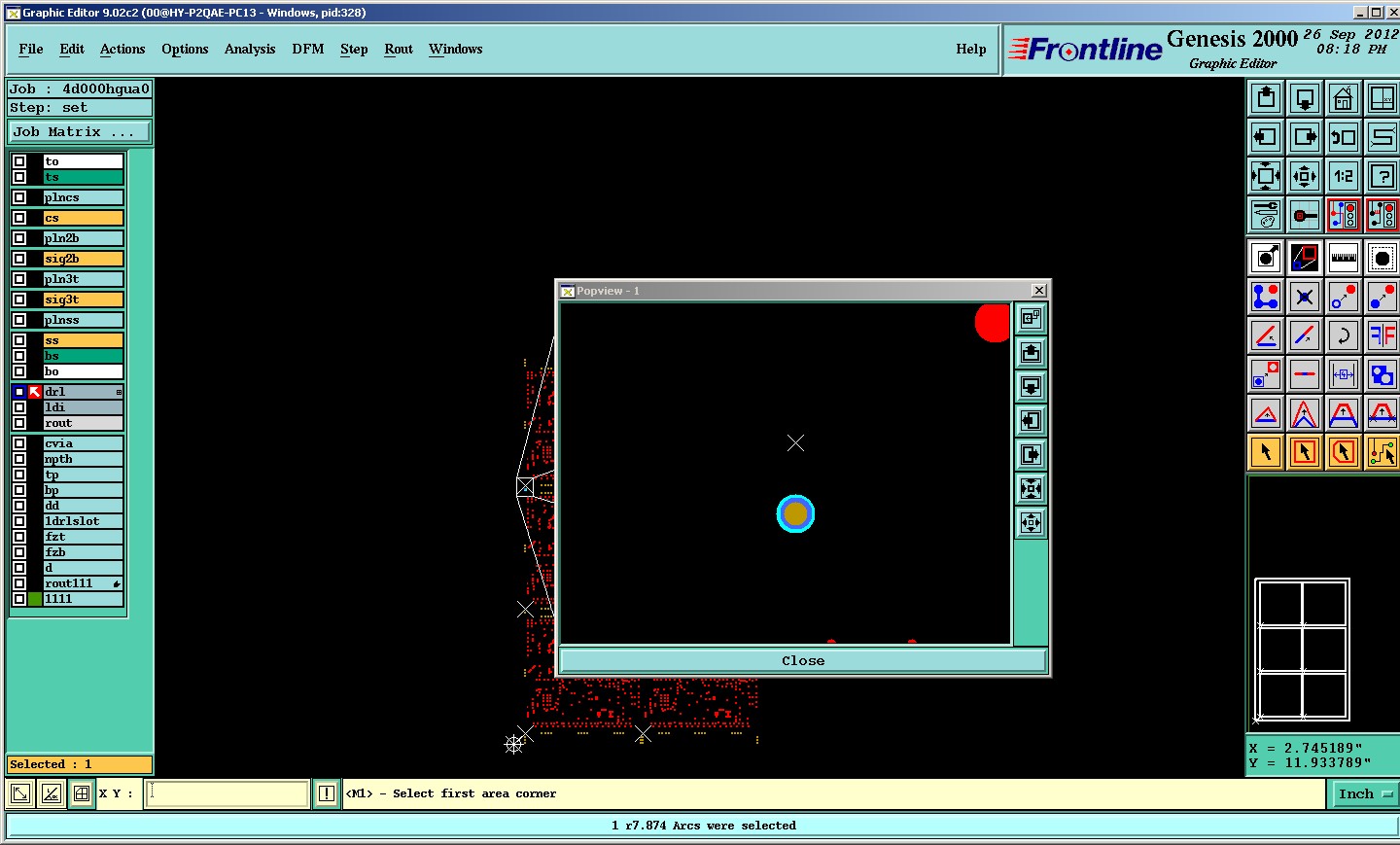Screen dimensions: 1400x845
Task: Toggle the checkbox for layer 'sig2b'
Action: point(19,259)
